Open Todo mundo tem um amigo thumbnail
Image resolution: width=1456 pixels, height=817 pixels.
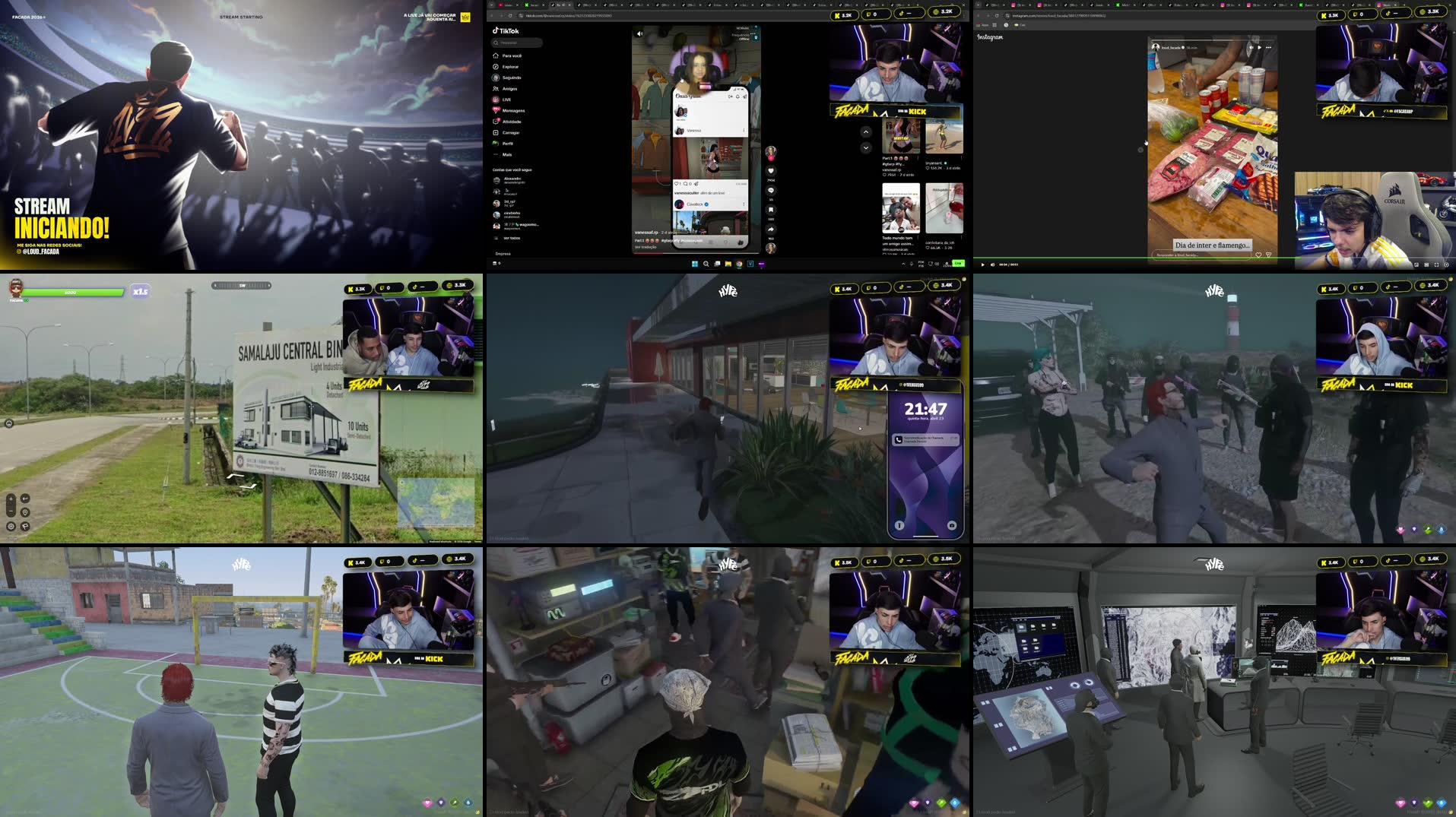(x=901, y=207)
